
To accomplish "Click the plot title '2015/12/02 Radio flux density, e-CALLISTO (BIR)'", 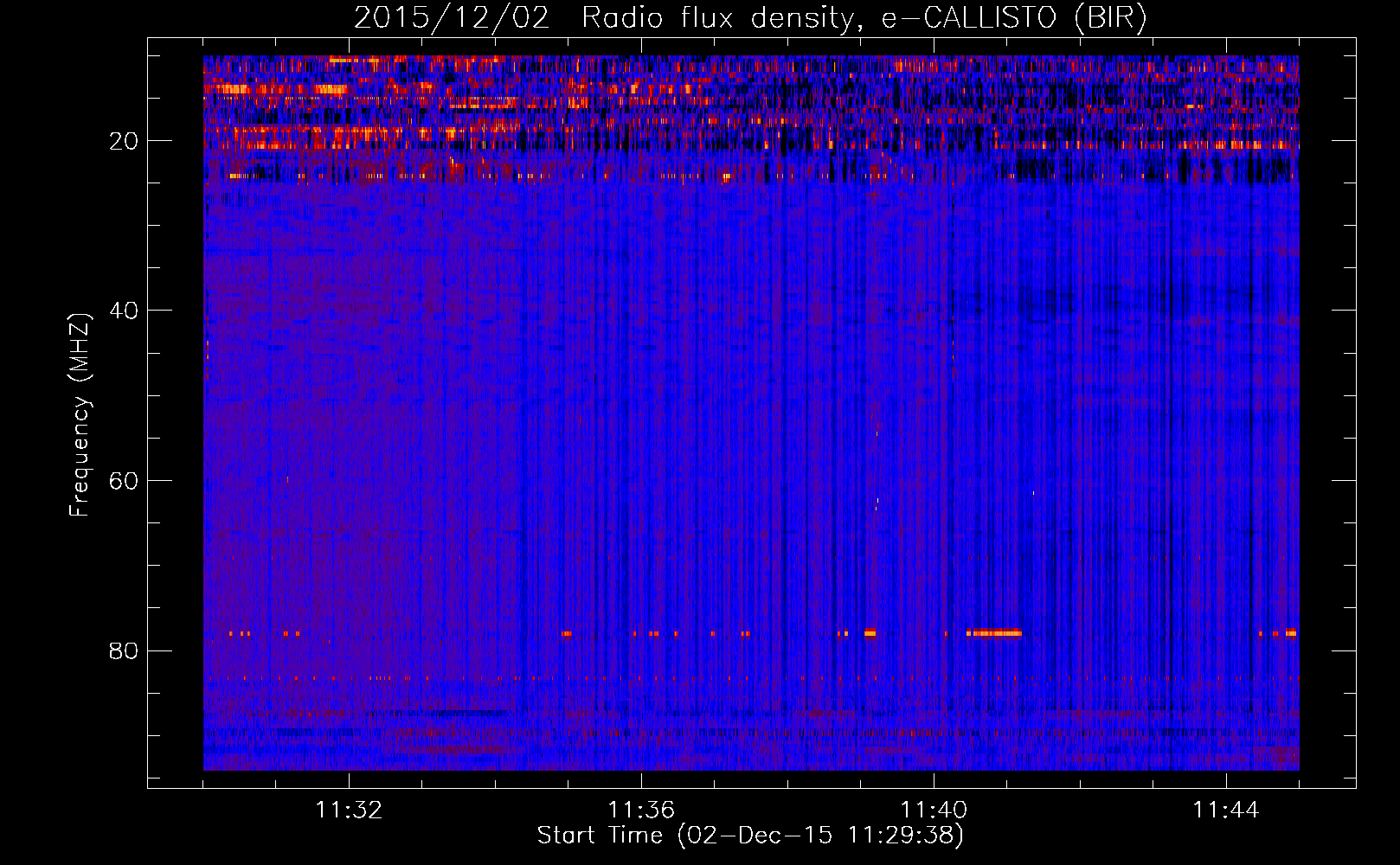I will pos(750,18).
